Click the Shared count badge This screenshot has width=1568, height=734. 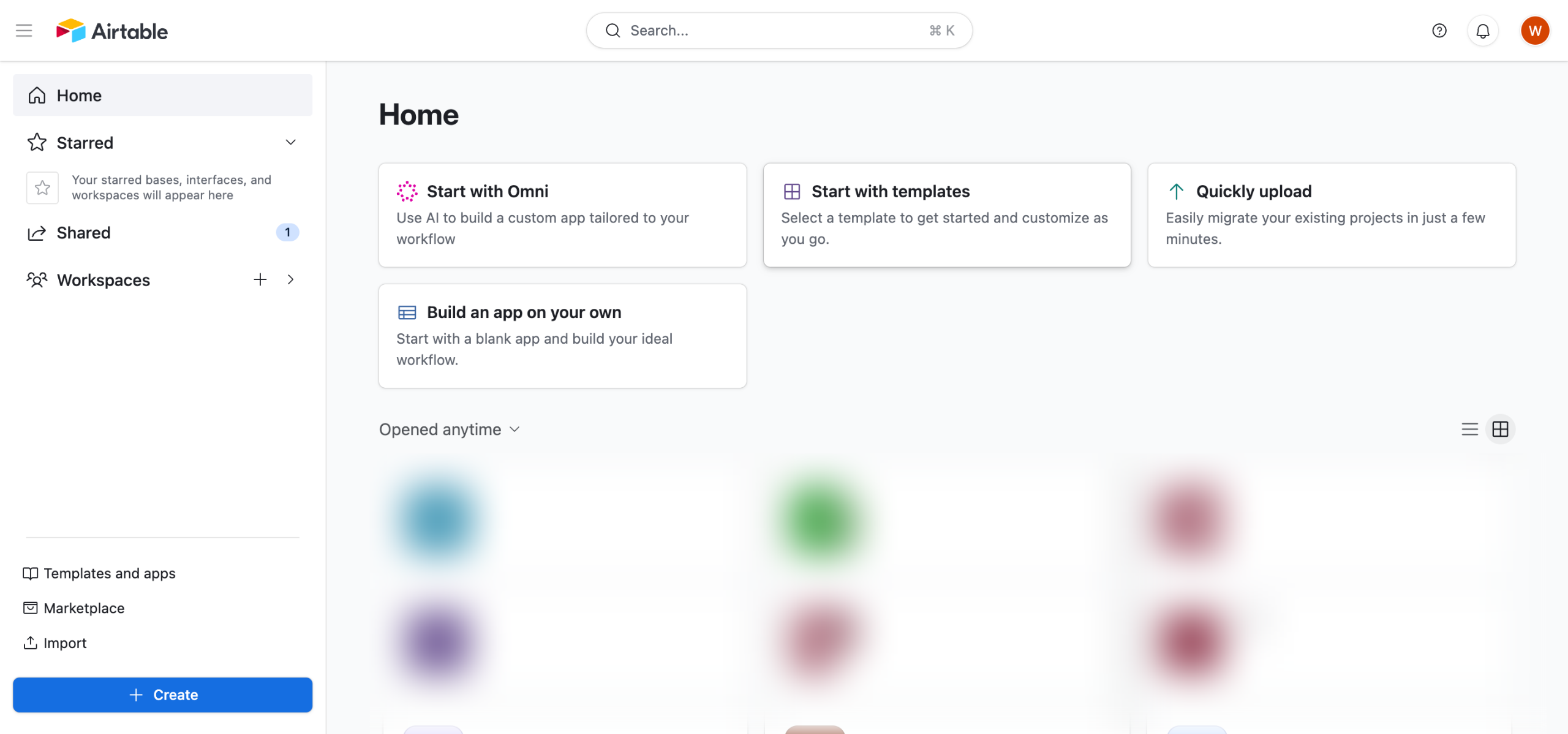pyautogui.click(x=287, y=233)
